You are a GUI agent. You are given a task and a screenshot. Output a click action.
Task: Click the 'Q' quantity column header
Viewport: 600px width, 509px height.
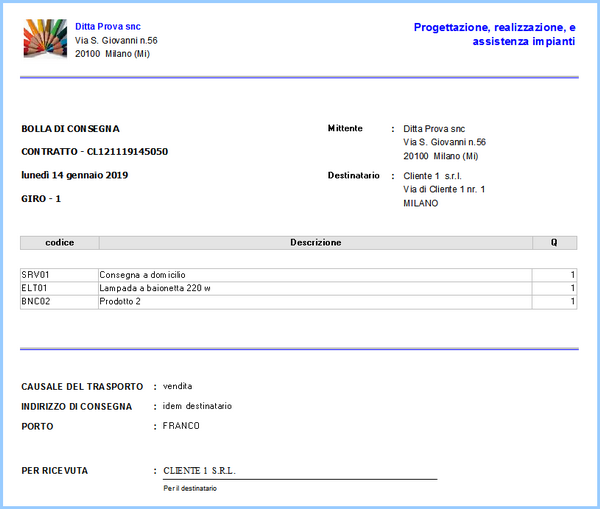click(554, 243)
